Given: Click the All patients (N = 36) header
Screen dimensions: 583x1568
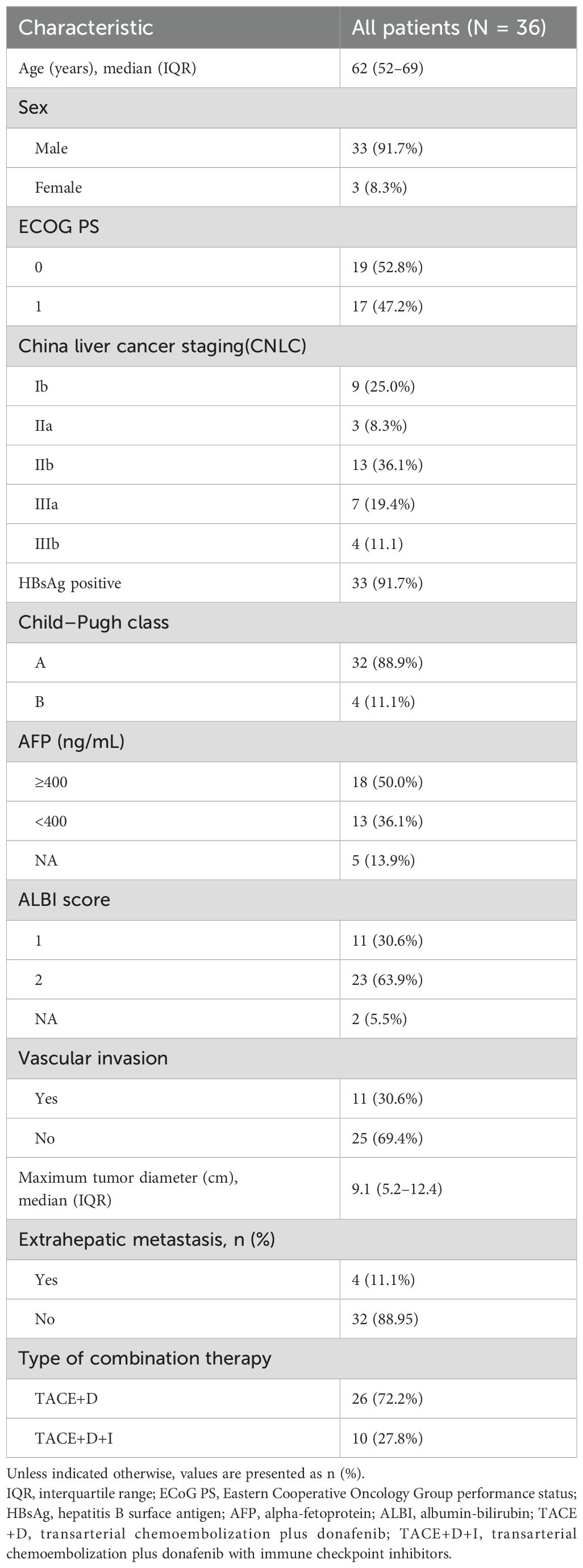Looking at the screenshot, I should 449,28.
